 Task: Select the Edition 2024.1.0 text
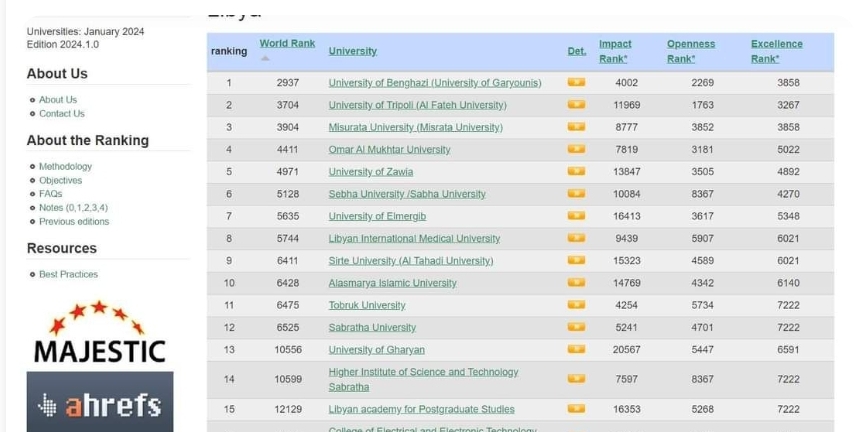63,45
